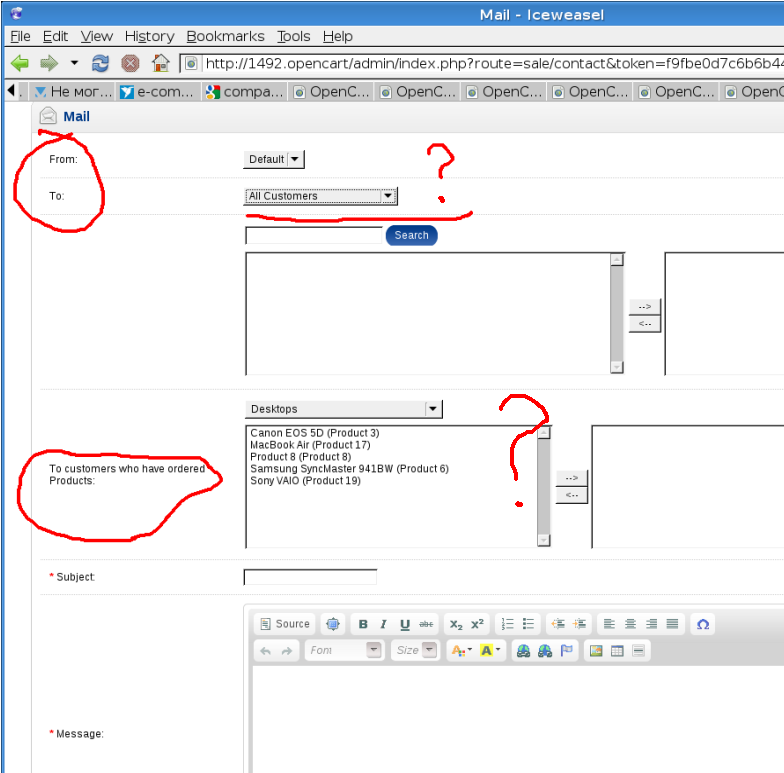784x773 pixels.
Task: Remove selected customer with the upper <-- button
Action: pos(644,324)
